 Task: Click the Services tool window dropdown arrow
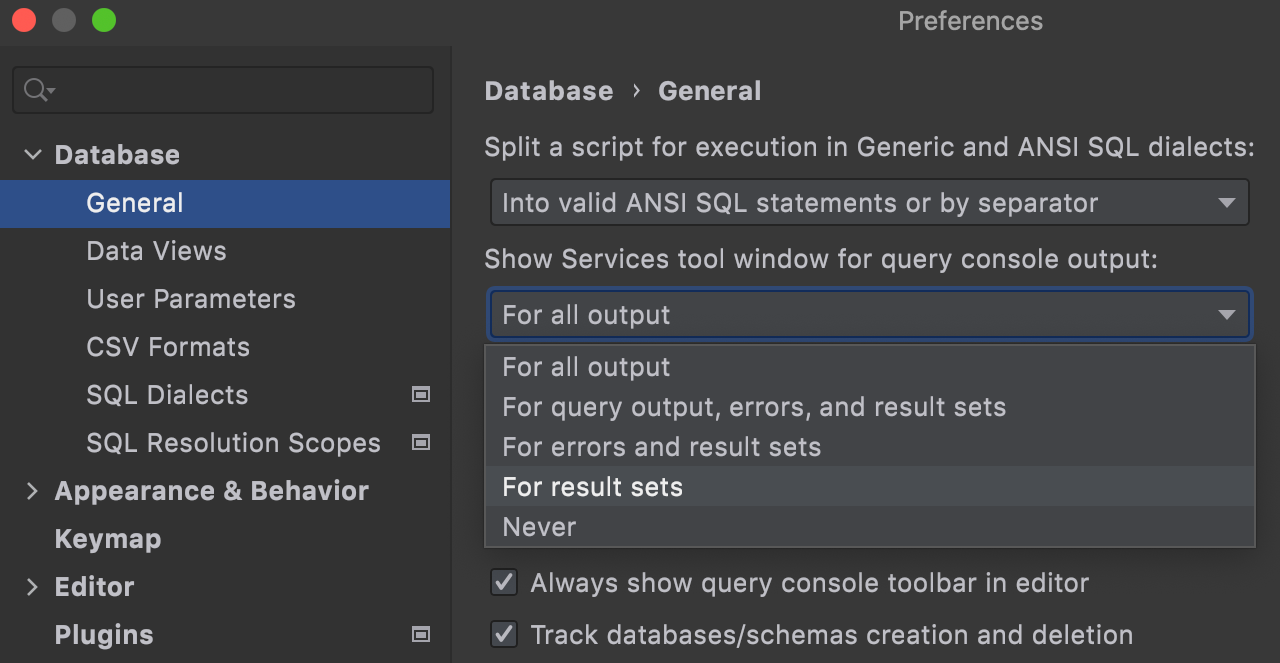point(1226,315)
